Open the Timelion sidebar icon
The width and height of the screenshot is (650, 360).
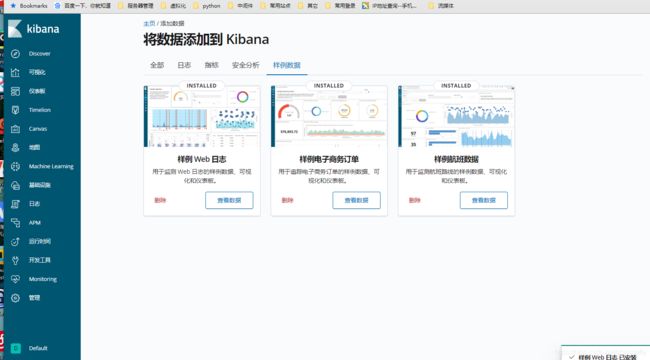point(15,110)
